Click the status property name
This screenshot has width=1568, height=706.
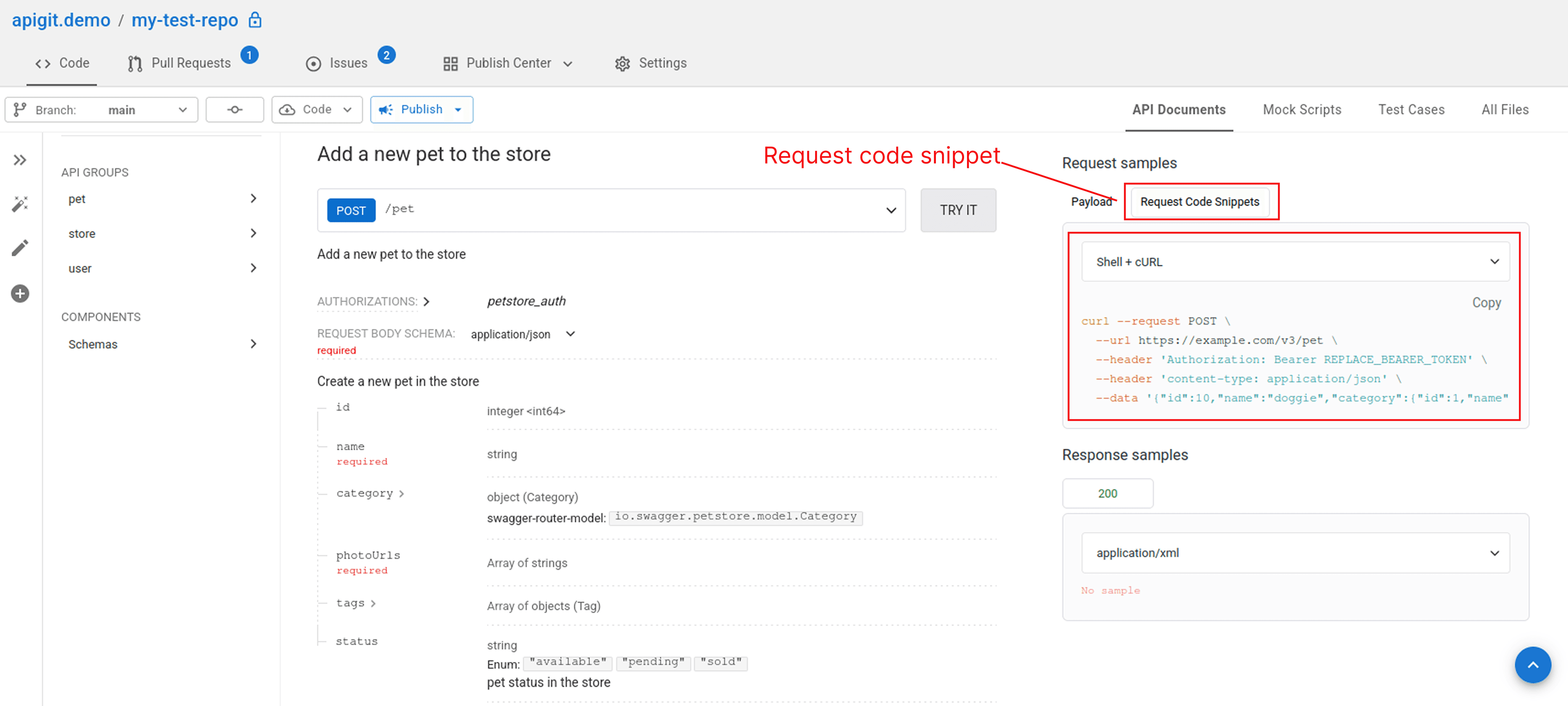click(x=357, y=641)
